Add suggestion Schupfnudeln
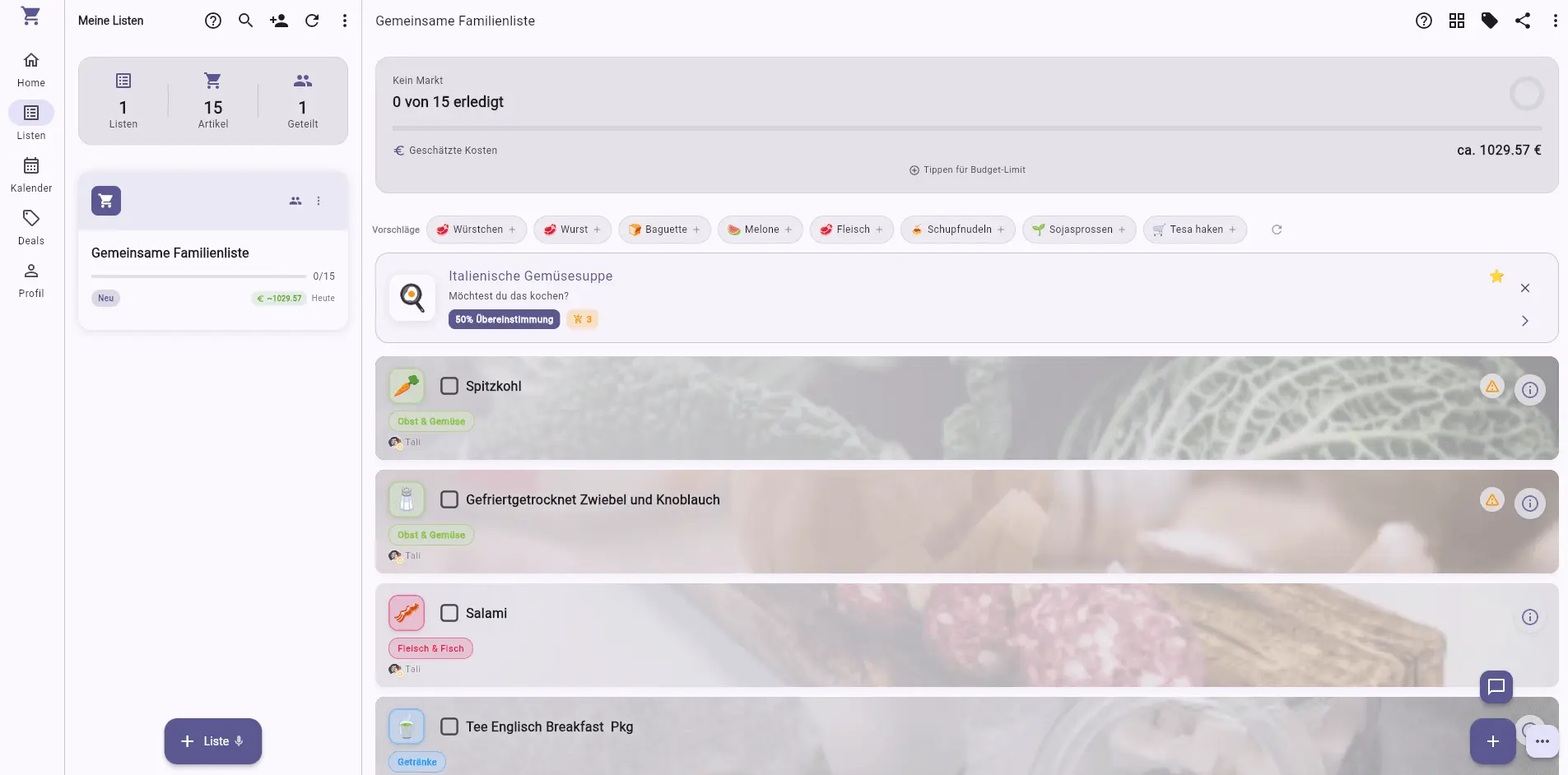This screenshot has height=775, width=1568. (x=957, y=230)
